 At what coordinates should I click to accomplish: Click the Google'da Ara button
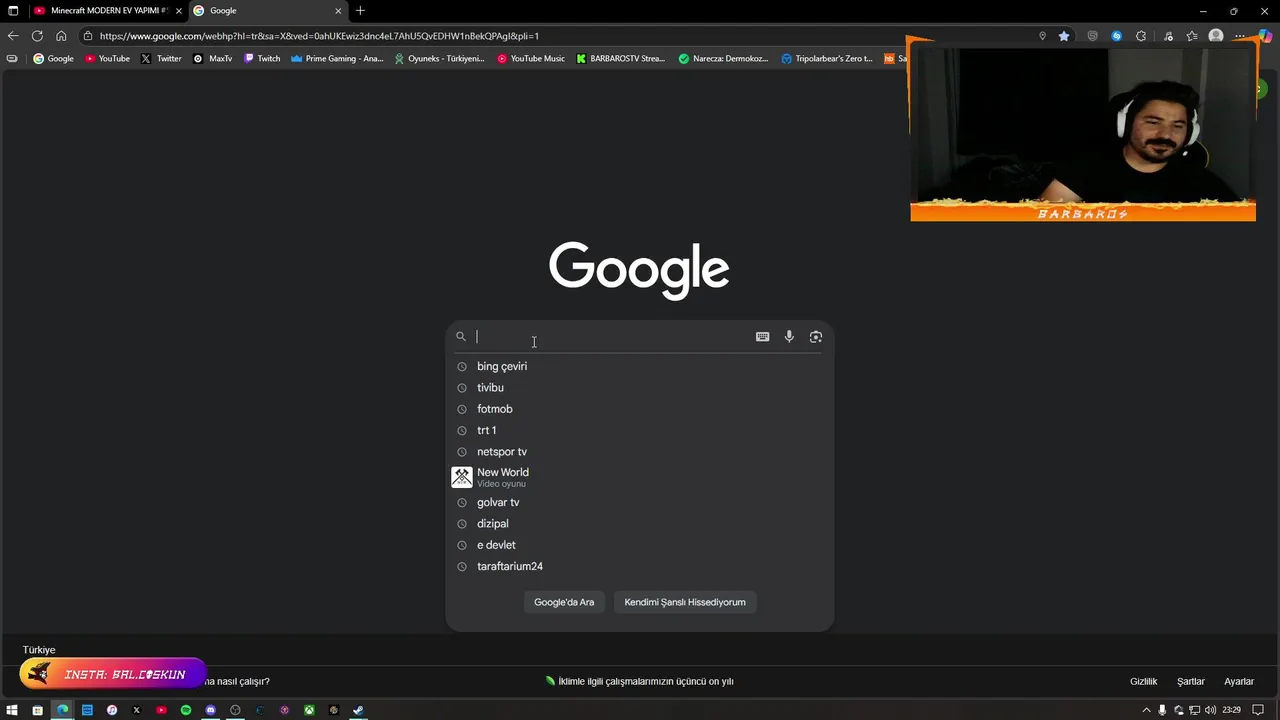[x=564, y=602]
